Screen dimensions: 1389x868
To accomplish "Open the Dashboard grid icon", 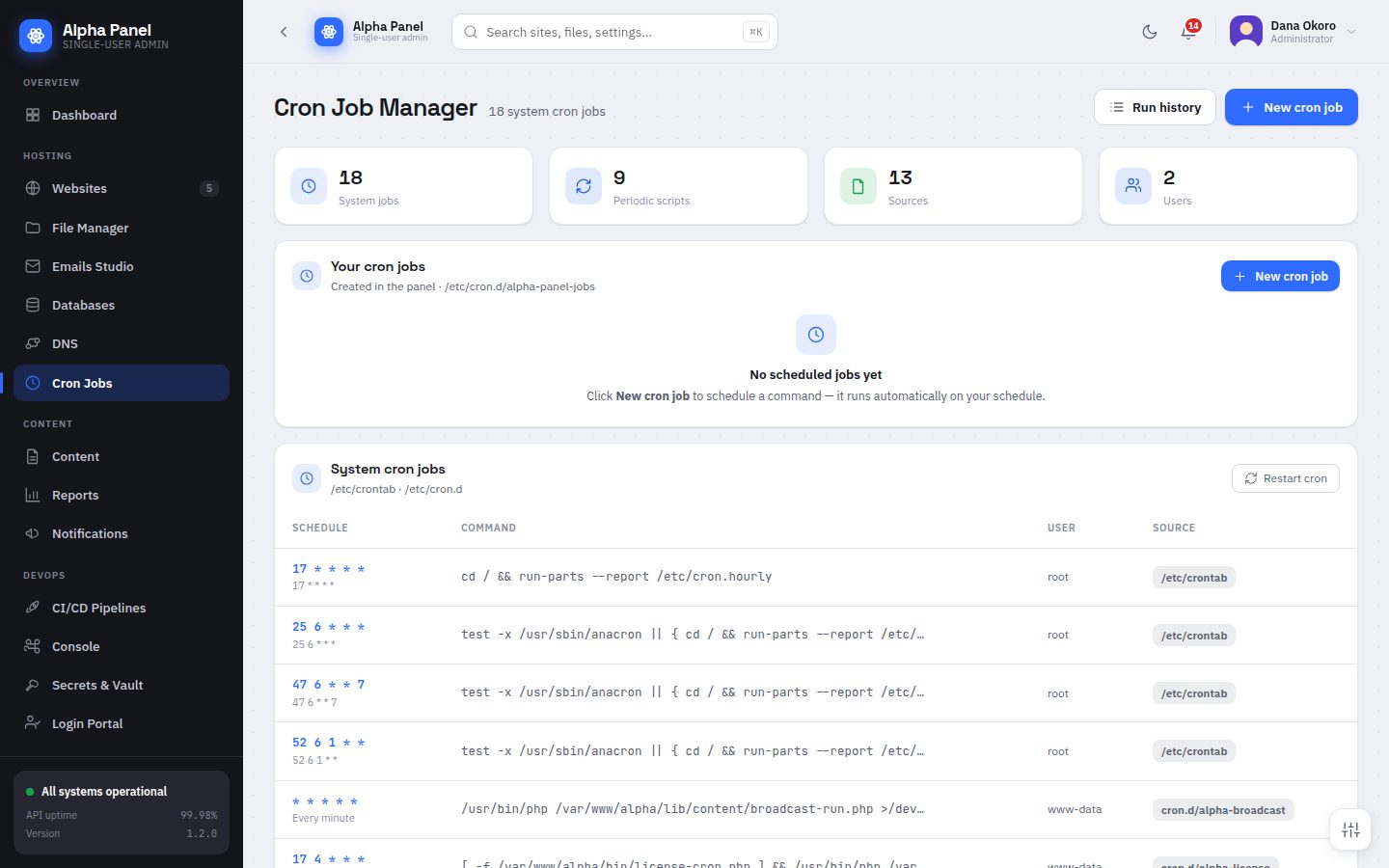I will pos(33,115).
